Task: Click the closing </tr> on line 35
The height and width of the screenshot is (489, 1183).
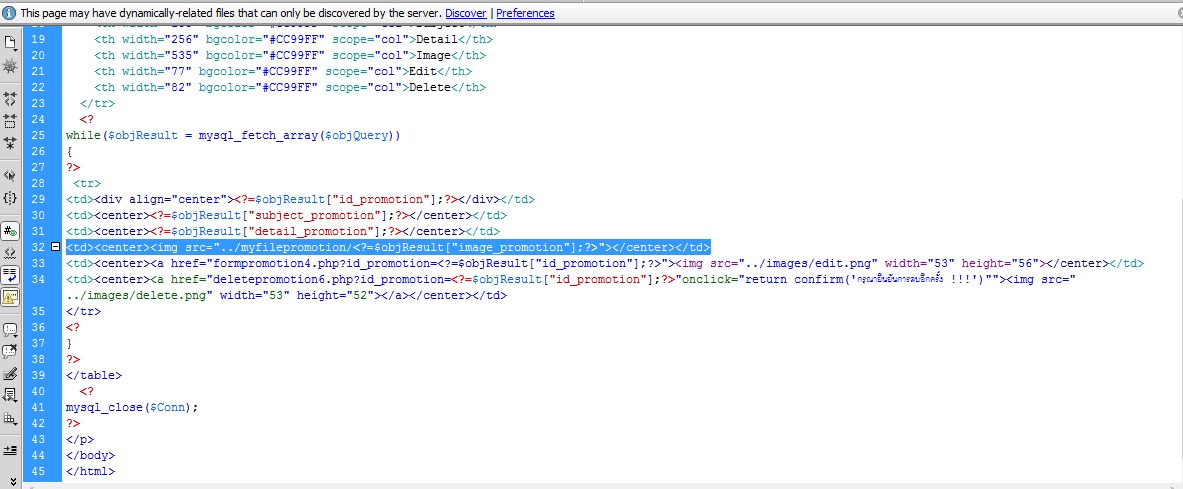Action: click(x=83, y=311)
